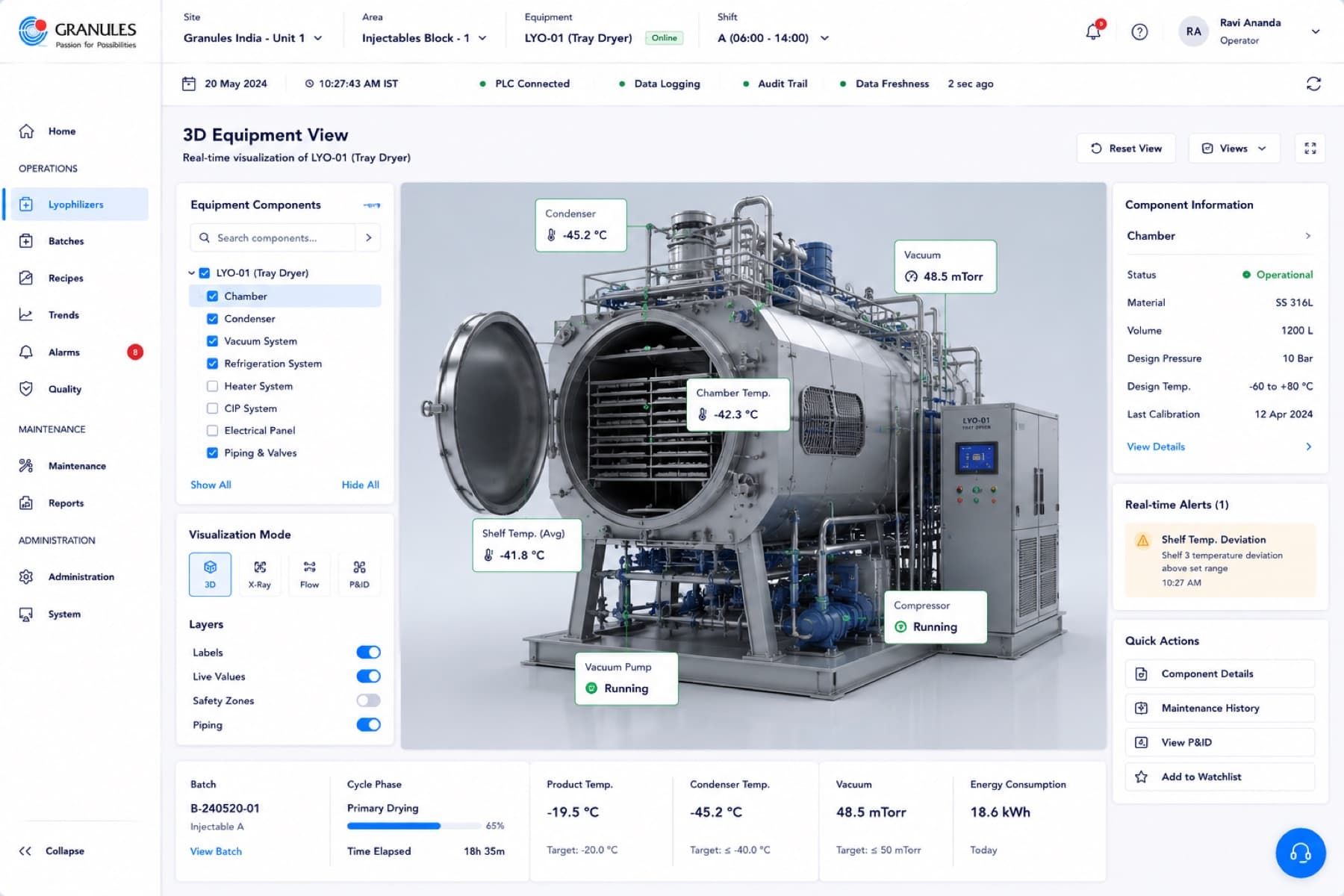
Task: Click the filter icon in Equipment Components
Action: 371,205
